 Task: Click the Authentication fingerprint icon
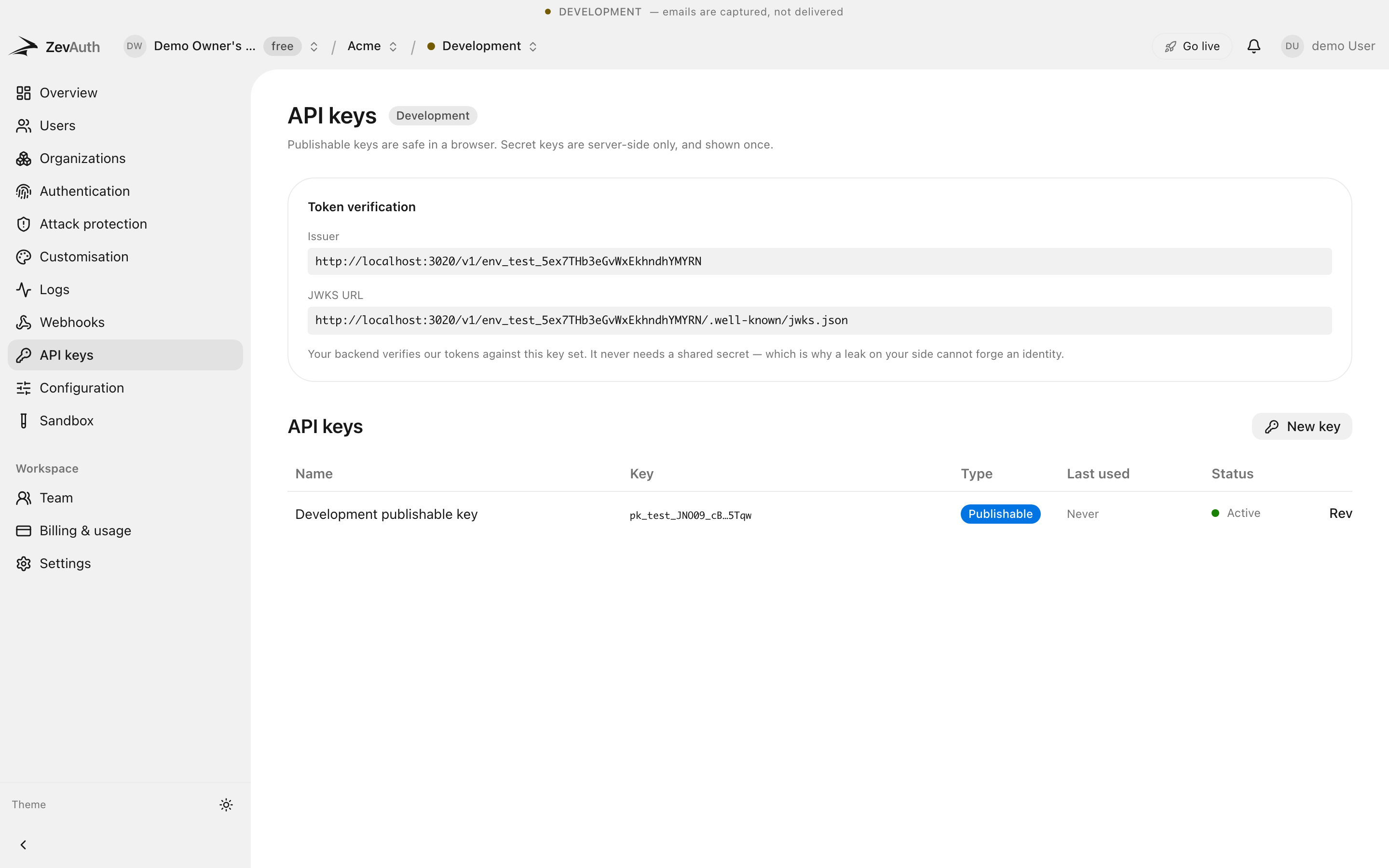click(x=24, y=191)
